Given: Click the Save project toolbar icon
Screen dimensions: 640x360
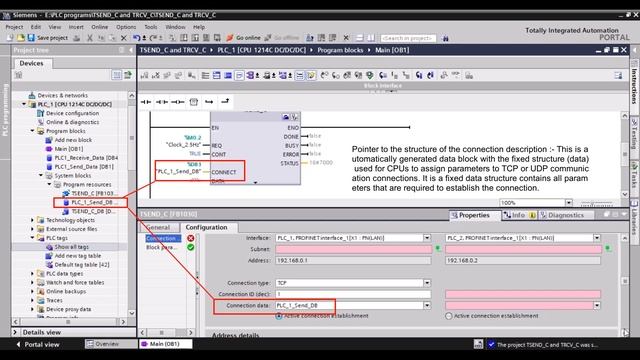Looking at the screenshot, I should 31,38.
